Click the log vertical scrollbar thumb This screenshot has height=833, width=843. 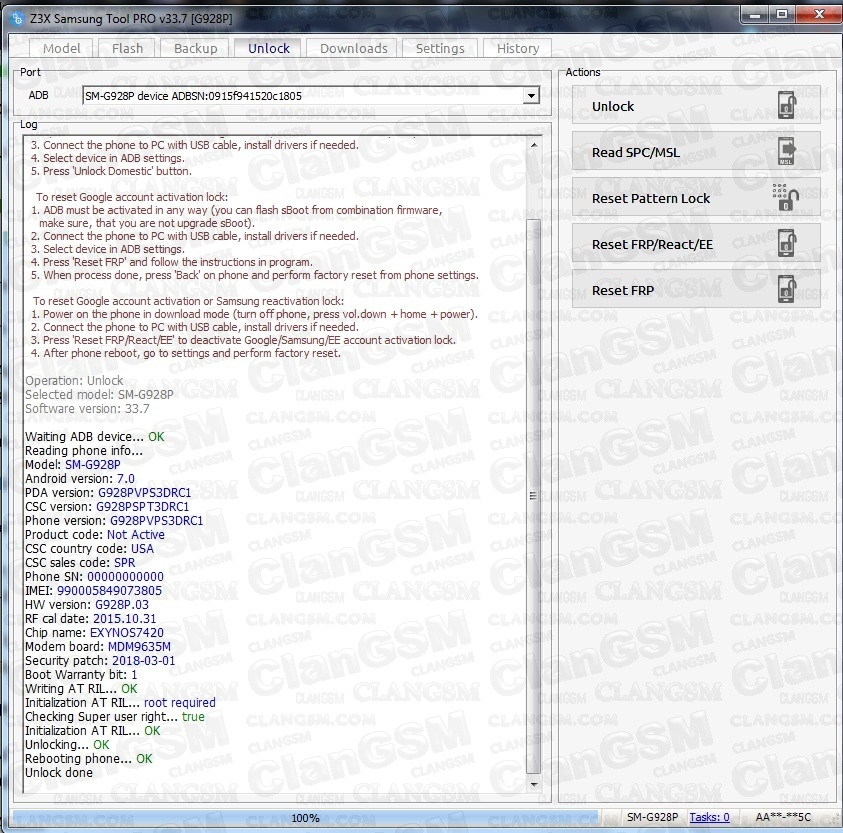(x=533, y=495)
